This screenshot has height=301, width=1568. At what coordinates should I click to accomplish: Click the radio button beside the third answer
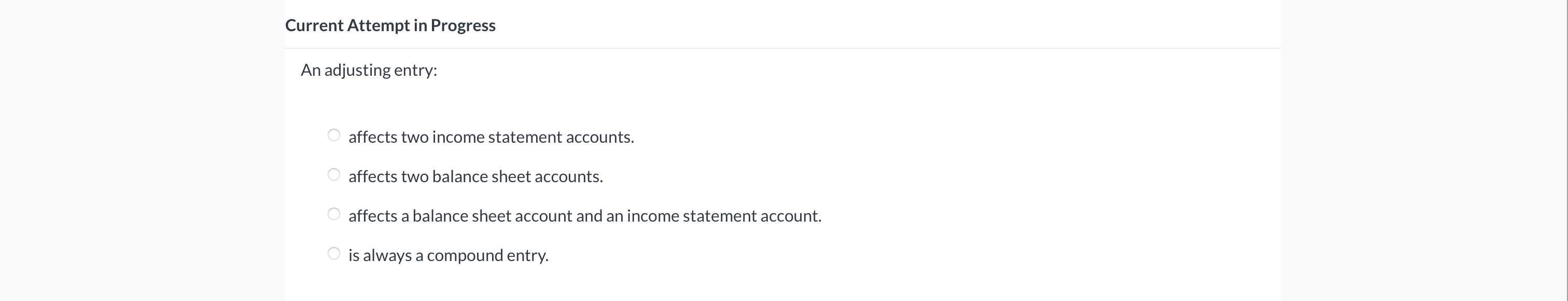point(334,214)
